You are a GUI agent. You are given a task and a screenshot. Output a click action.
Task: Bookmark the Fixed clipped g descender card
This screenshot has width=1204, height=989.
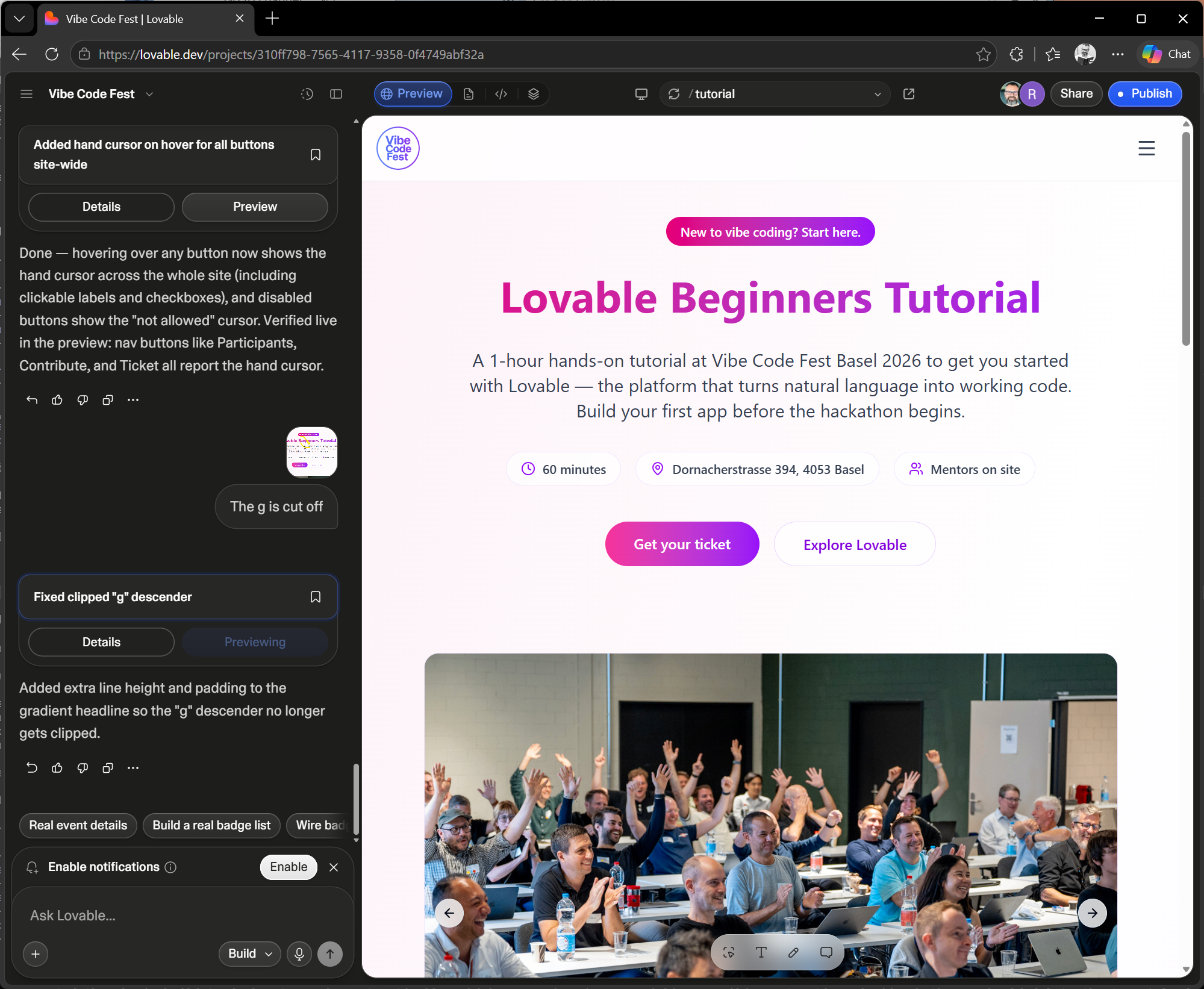coord(315,597)
